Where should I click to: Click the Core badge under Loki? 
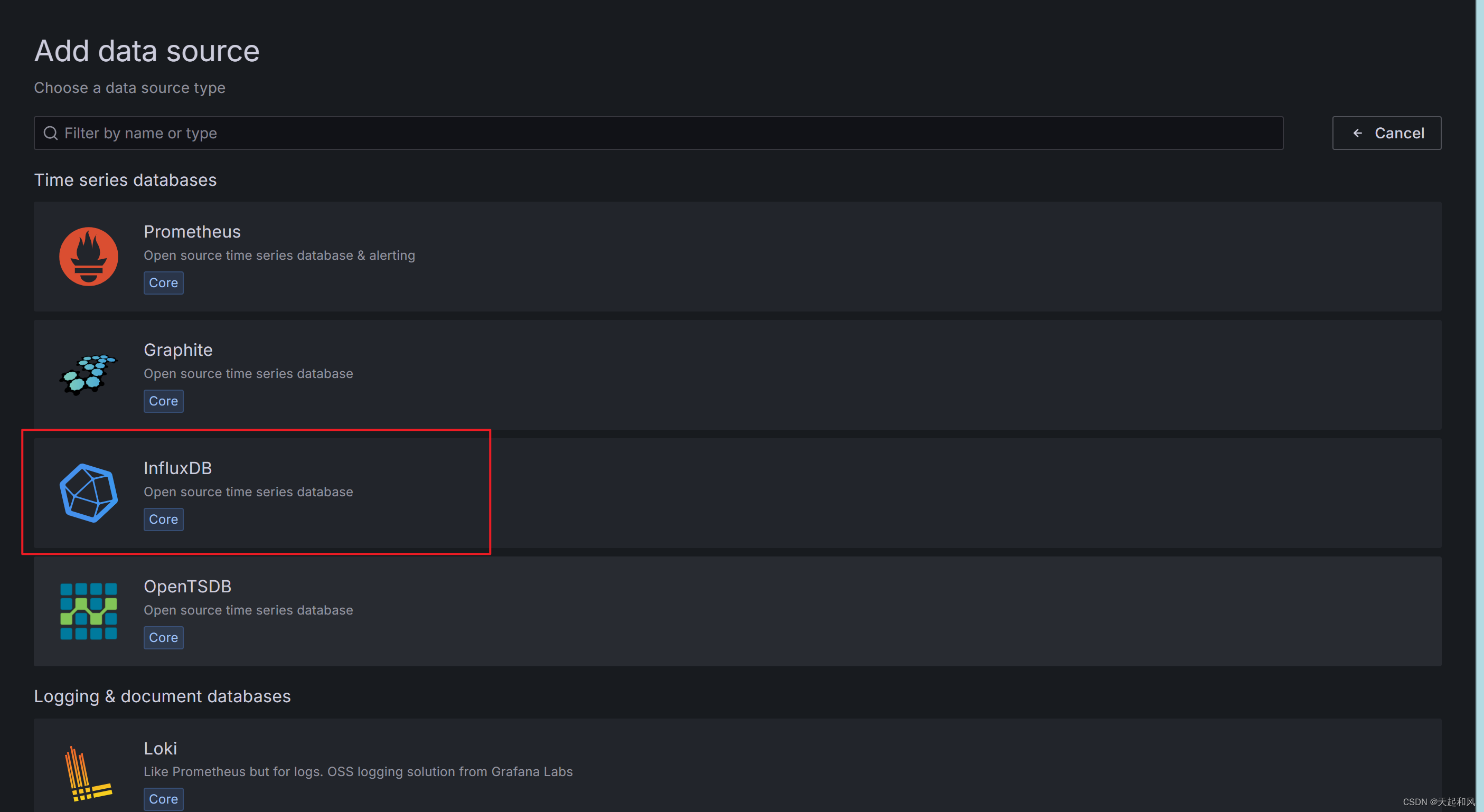coord(163,799)
